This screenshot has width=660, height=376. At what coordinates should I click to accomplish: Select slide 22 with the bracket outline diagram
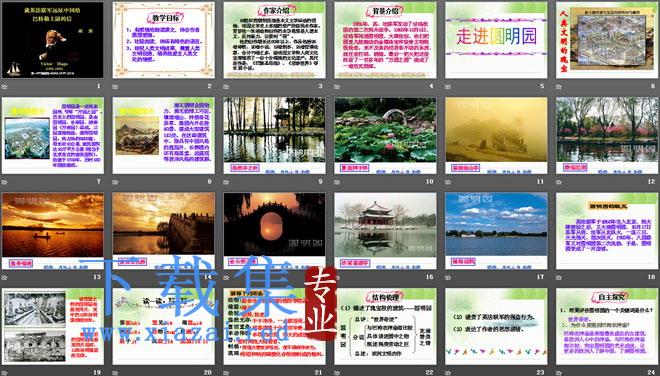pos(385,326)
